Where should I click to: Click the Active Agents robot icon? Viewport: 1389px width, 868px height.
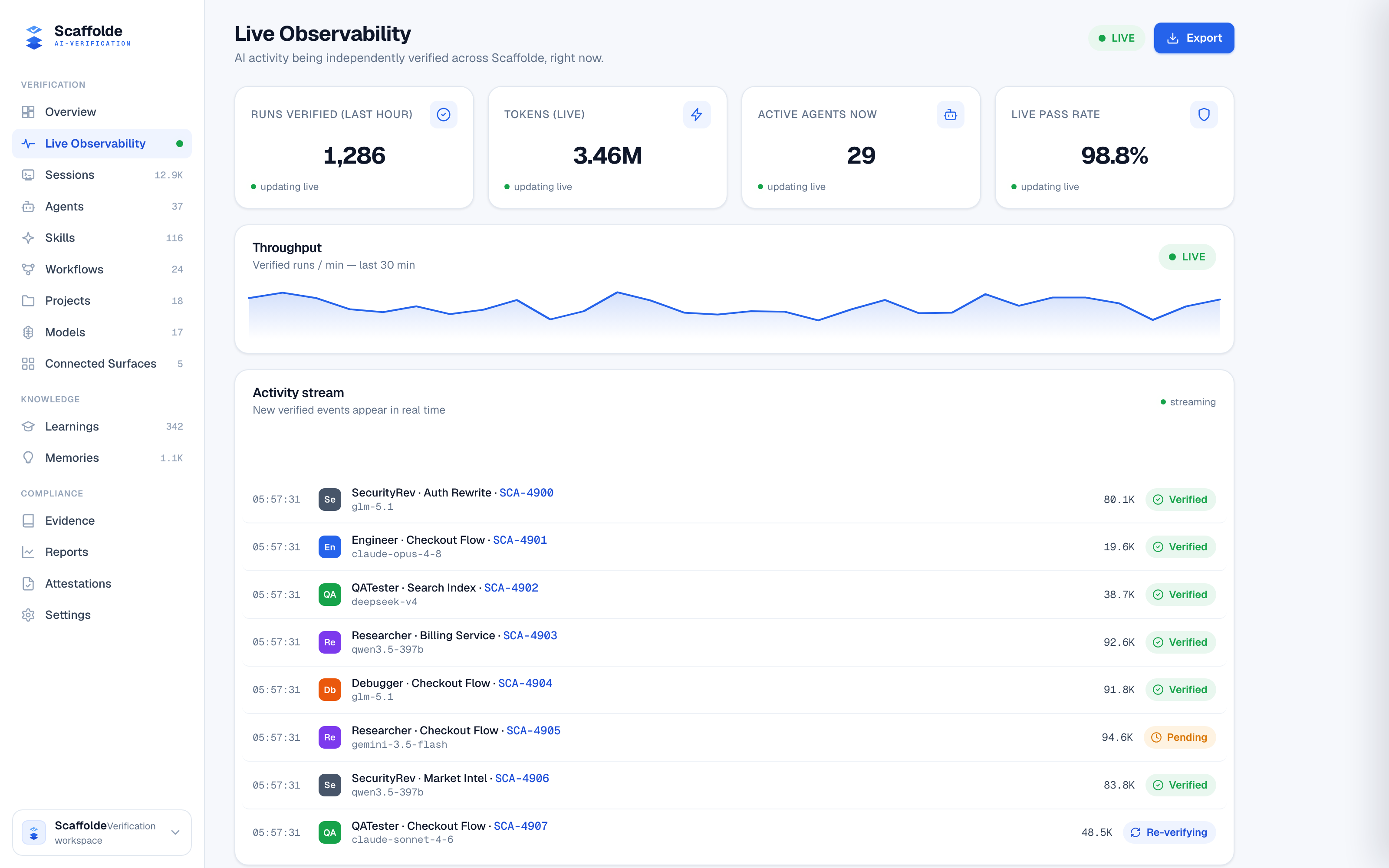(951, 115)
